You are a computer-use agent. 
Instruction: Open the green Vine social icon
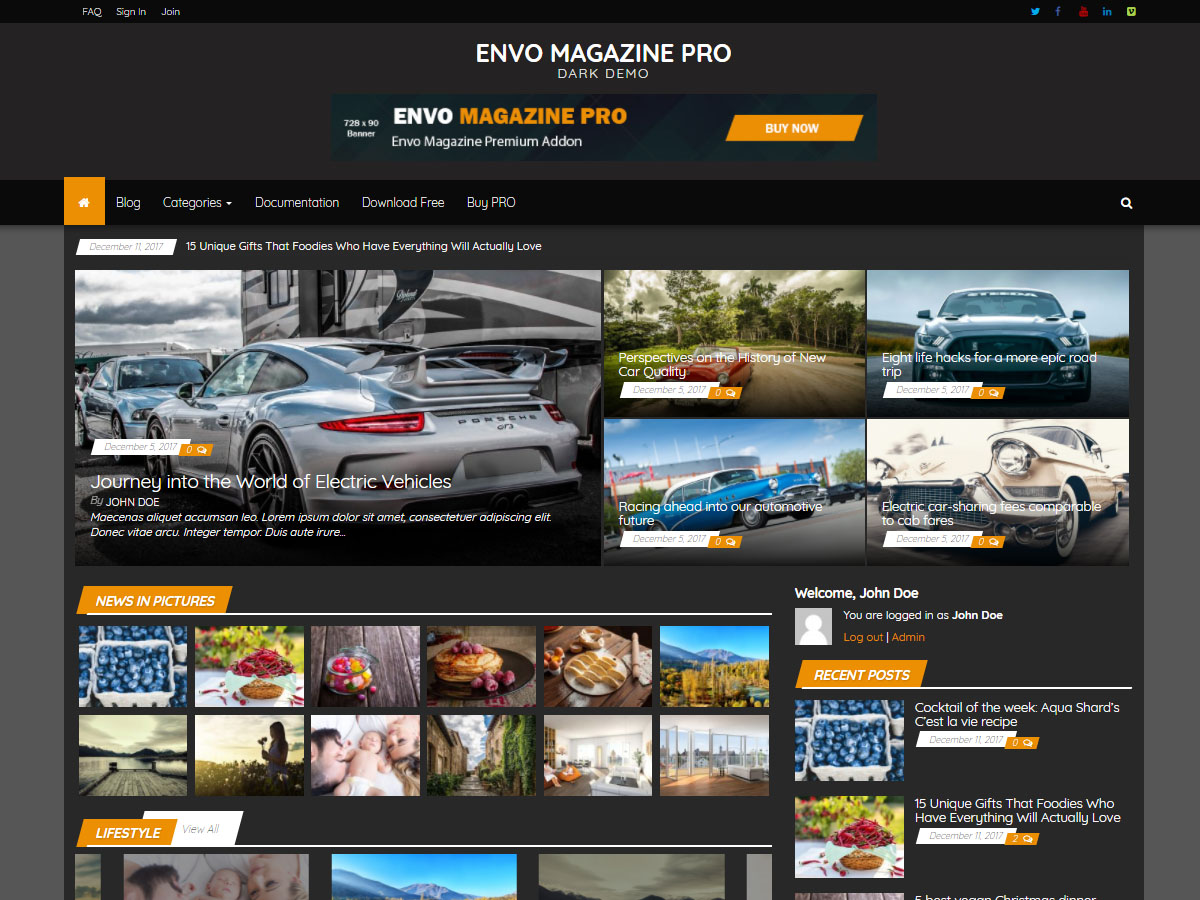point(1131,12)
